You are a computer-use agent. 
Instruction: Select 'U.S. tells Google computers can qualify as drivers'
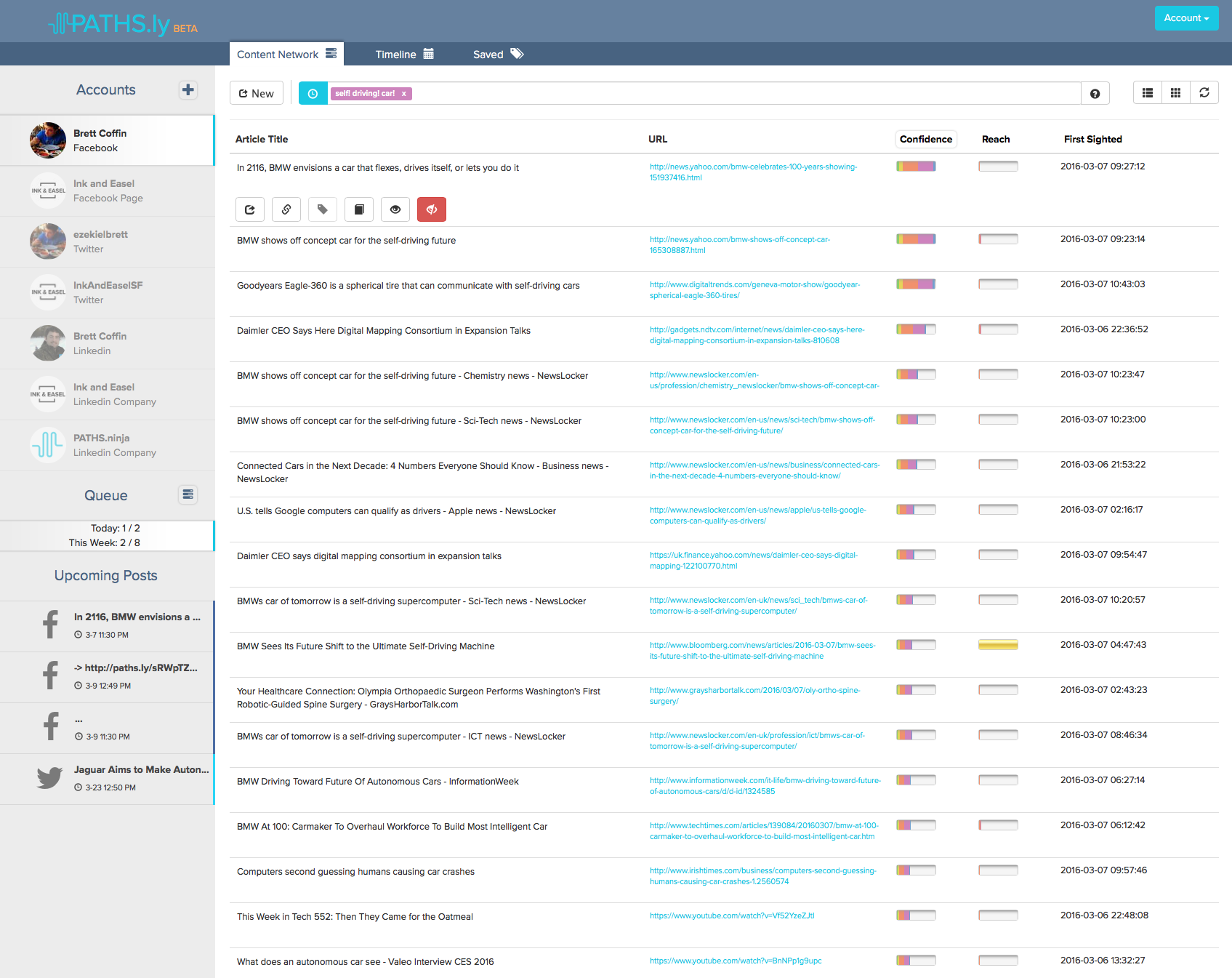tap(396, 511)
